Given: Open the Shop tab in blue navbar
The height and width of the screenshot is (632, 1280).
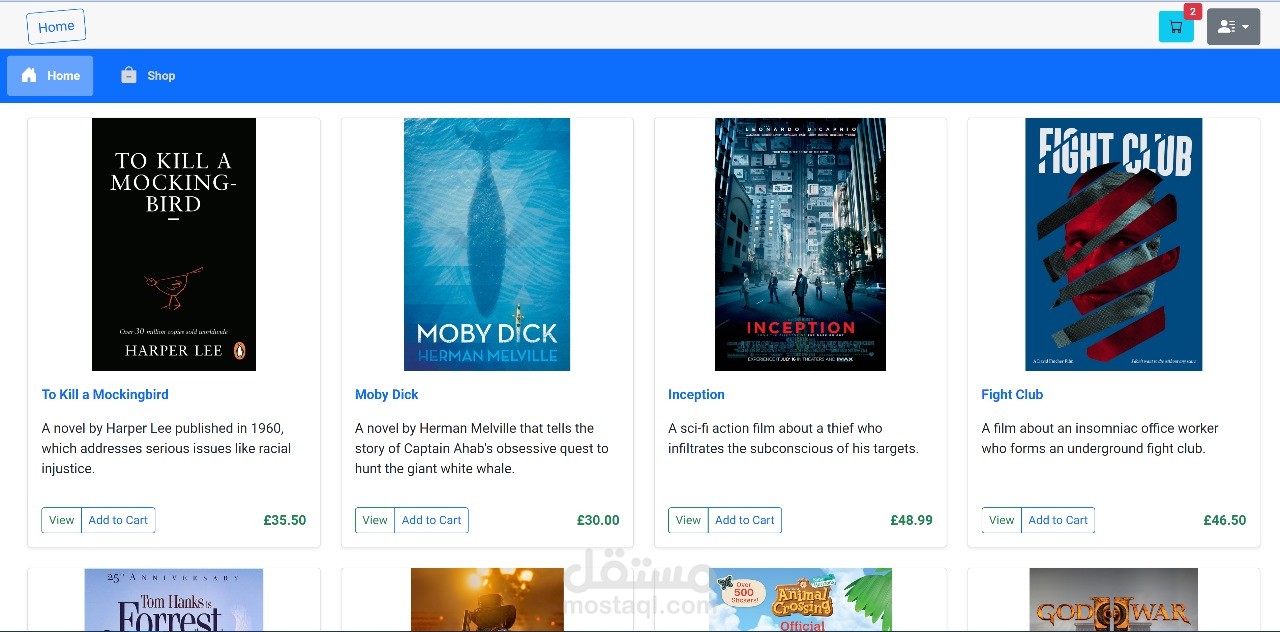Looking at the screenshot, I should point(148,76).
